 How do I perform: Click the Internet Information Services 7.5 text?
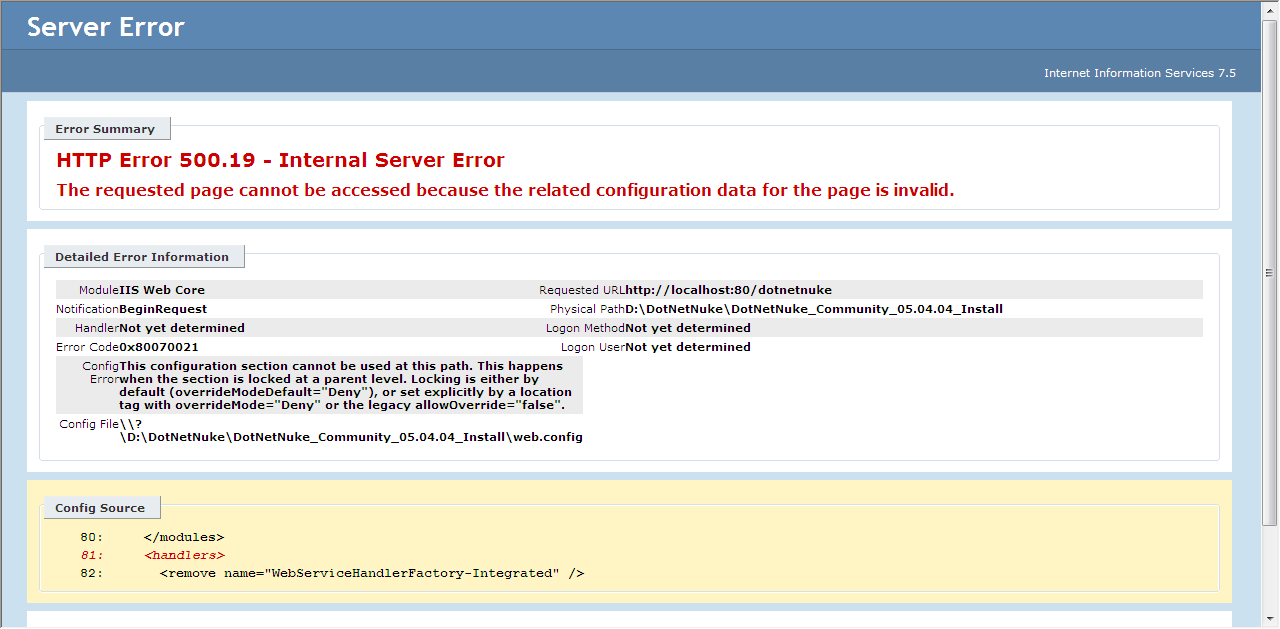1140,73
